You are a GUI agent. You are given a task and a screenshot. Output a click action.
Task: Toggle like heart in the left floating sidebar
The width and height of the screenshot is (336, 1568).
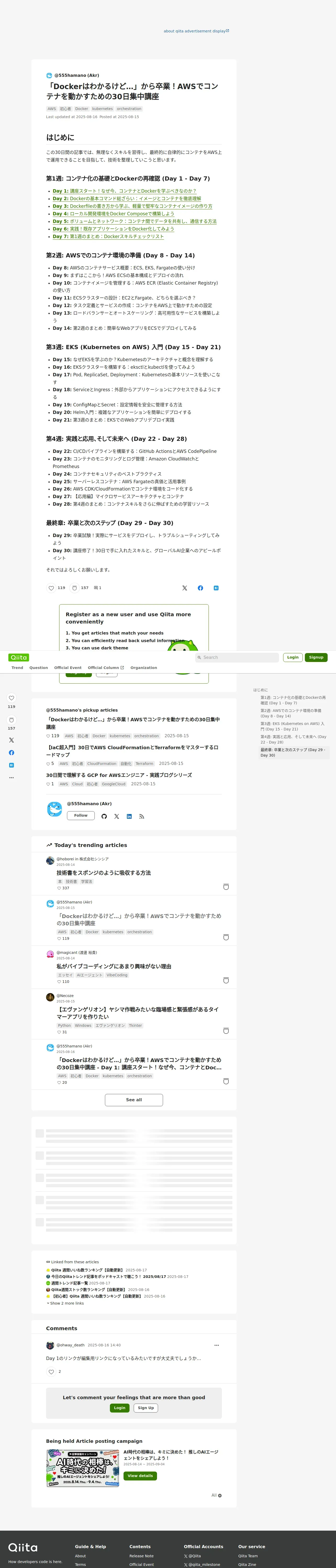(11, 698)
